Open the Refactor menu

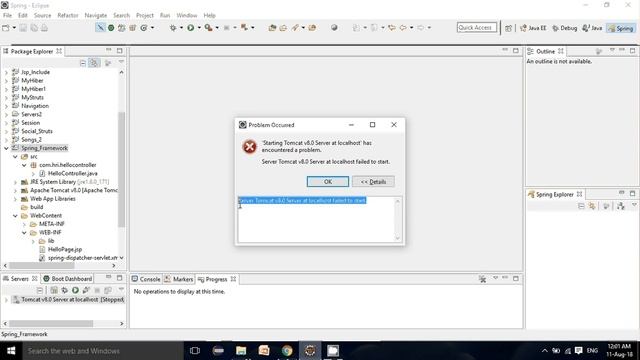68,15
